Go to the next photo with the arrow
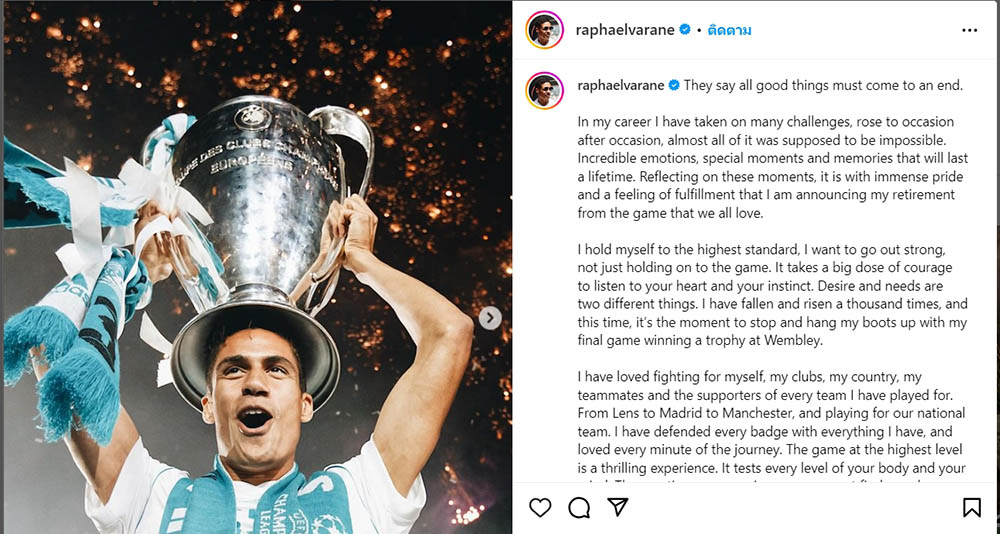 (490, 318)
